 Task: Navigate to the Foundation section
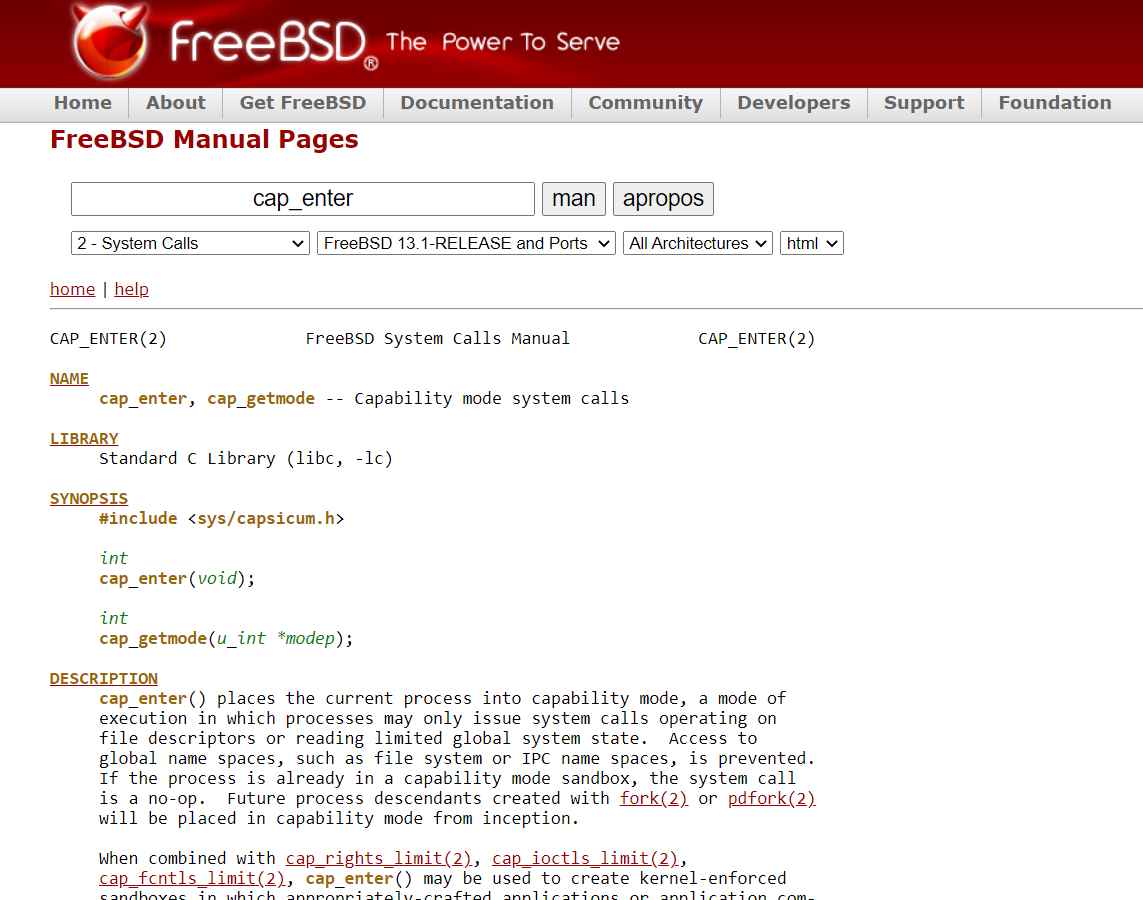tap(1054, 103)
